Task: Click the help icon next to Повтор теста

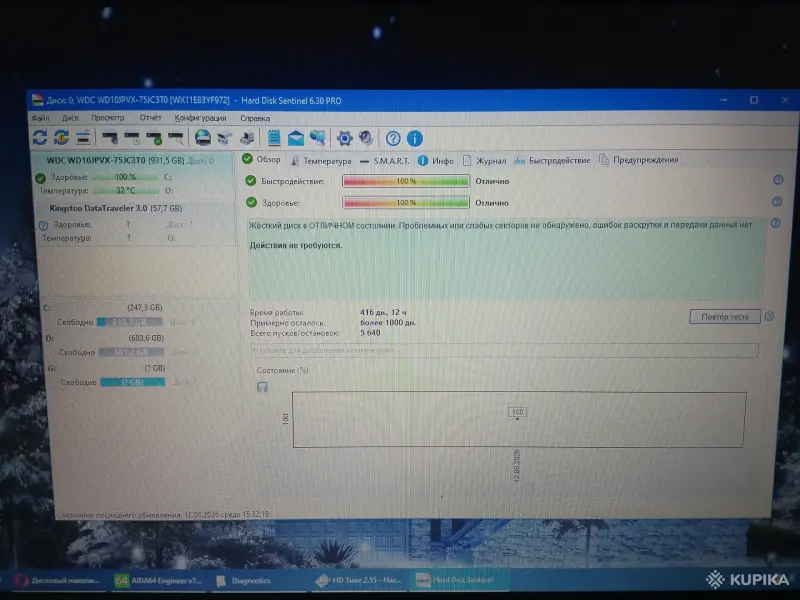Action: coord(769,316)
